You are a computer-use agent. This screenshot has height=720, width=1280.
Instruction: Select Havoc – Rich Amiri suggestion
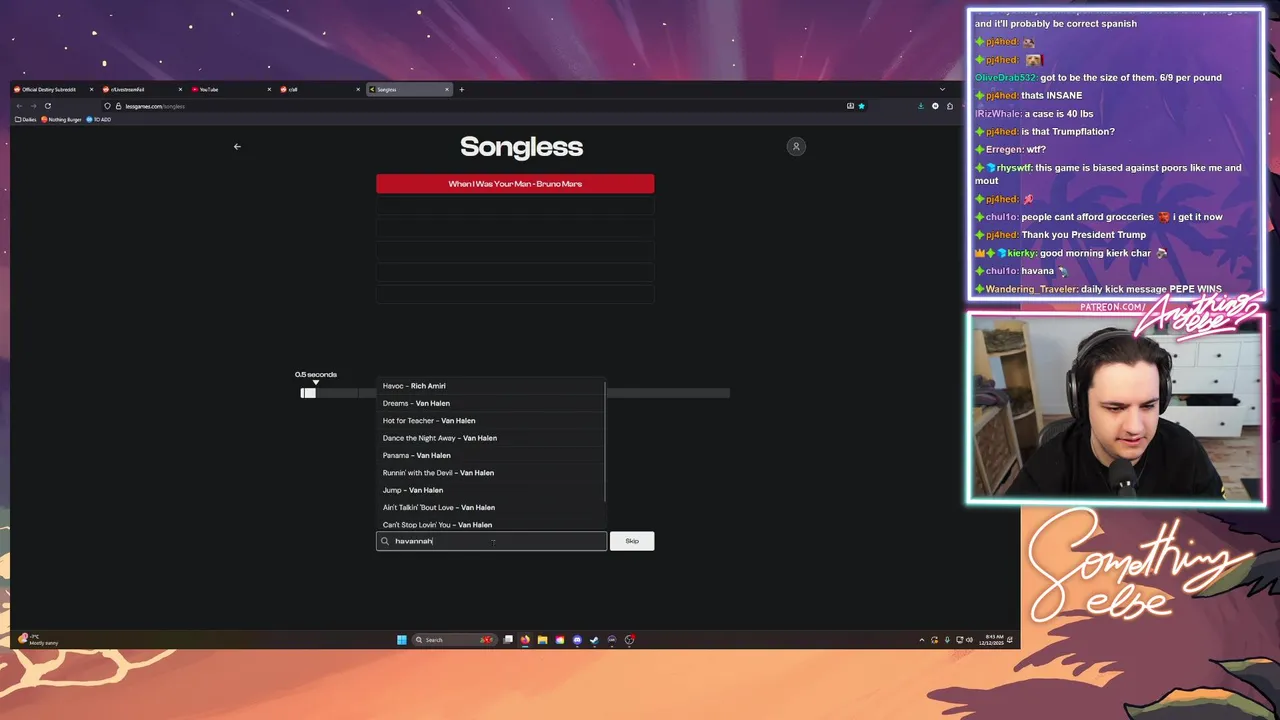tap(491, 386)
